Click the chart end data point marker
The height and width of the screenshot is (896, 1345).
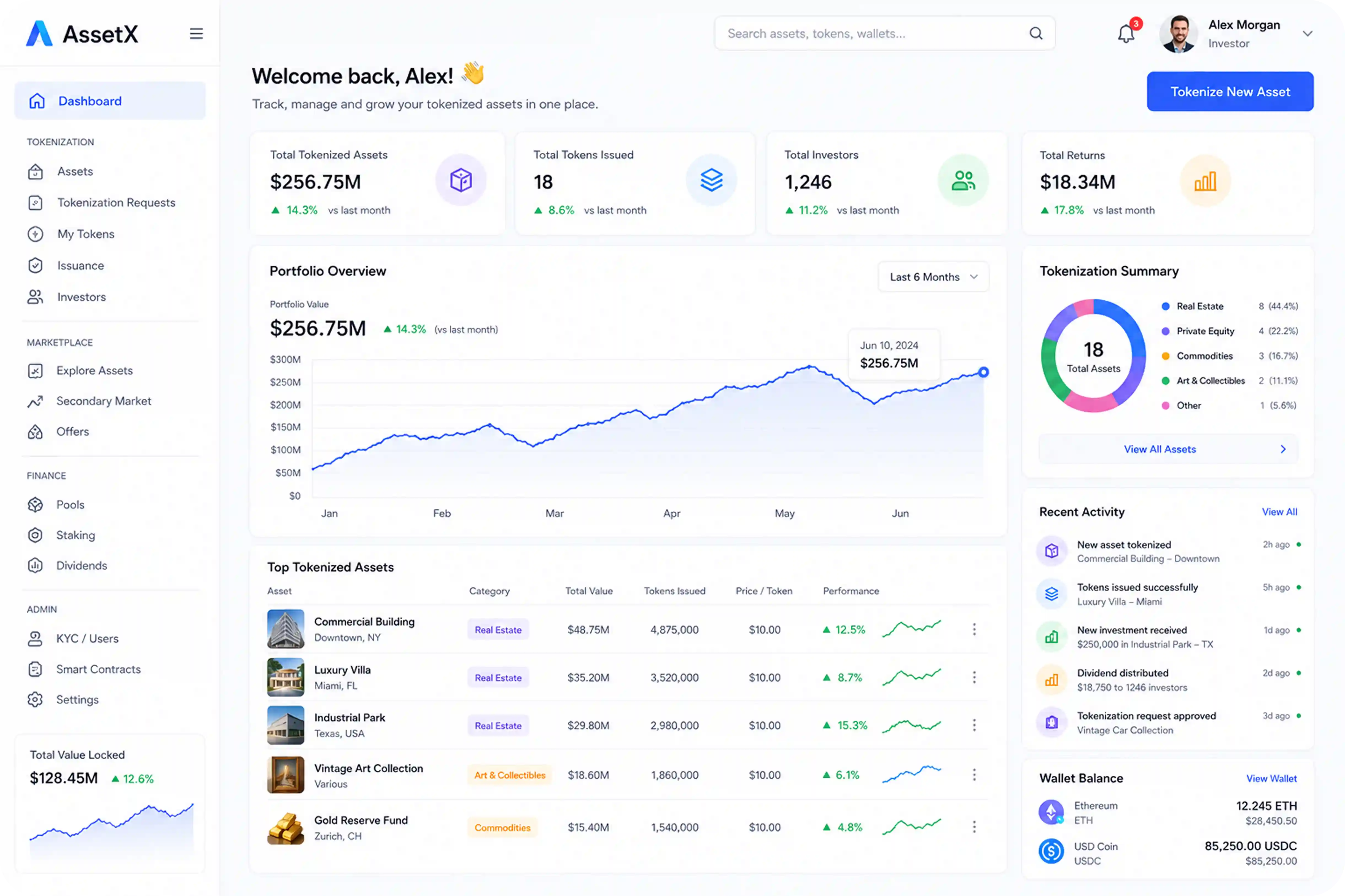coord(983,373)
